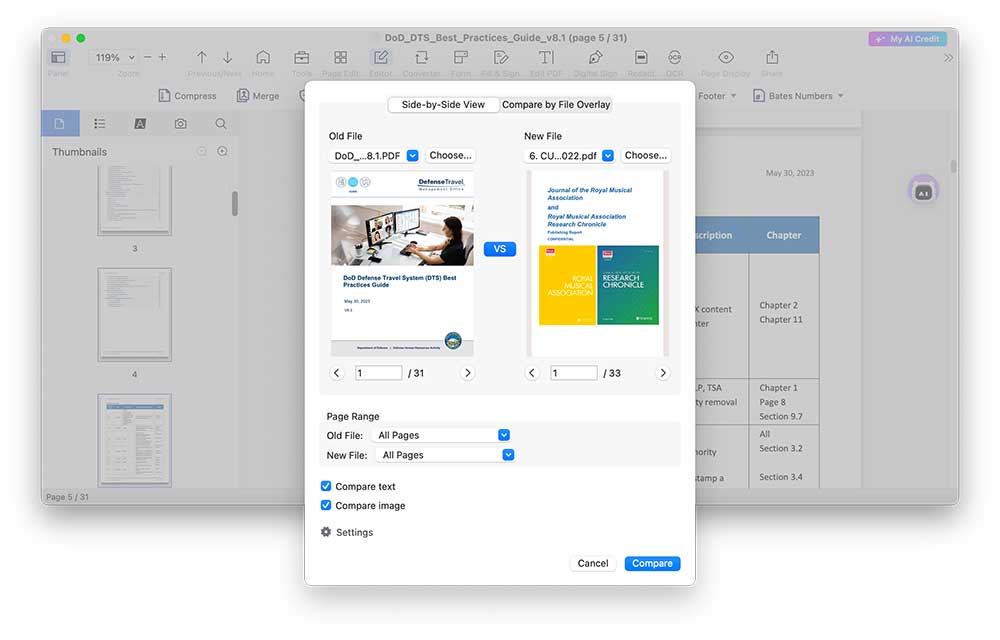Viewport: 1000px width, 640px height.
Task: Click the Cancel button
Action: [593, 564]
